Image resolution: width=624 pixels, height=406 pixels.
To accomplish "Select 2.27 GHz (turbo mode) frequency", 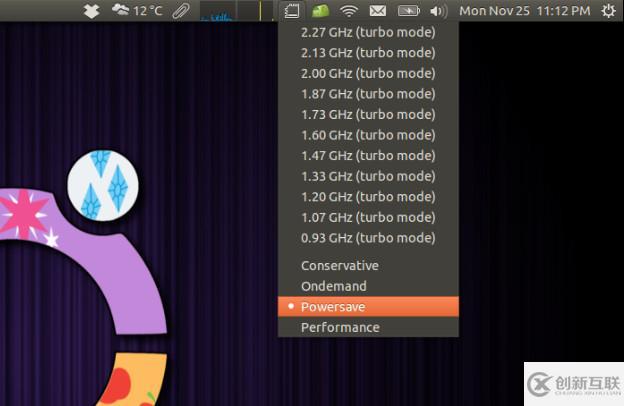I will pyautogui.click(x=368, y=32).
